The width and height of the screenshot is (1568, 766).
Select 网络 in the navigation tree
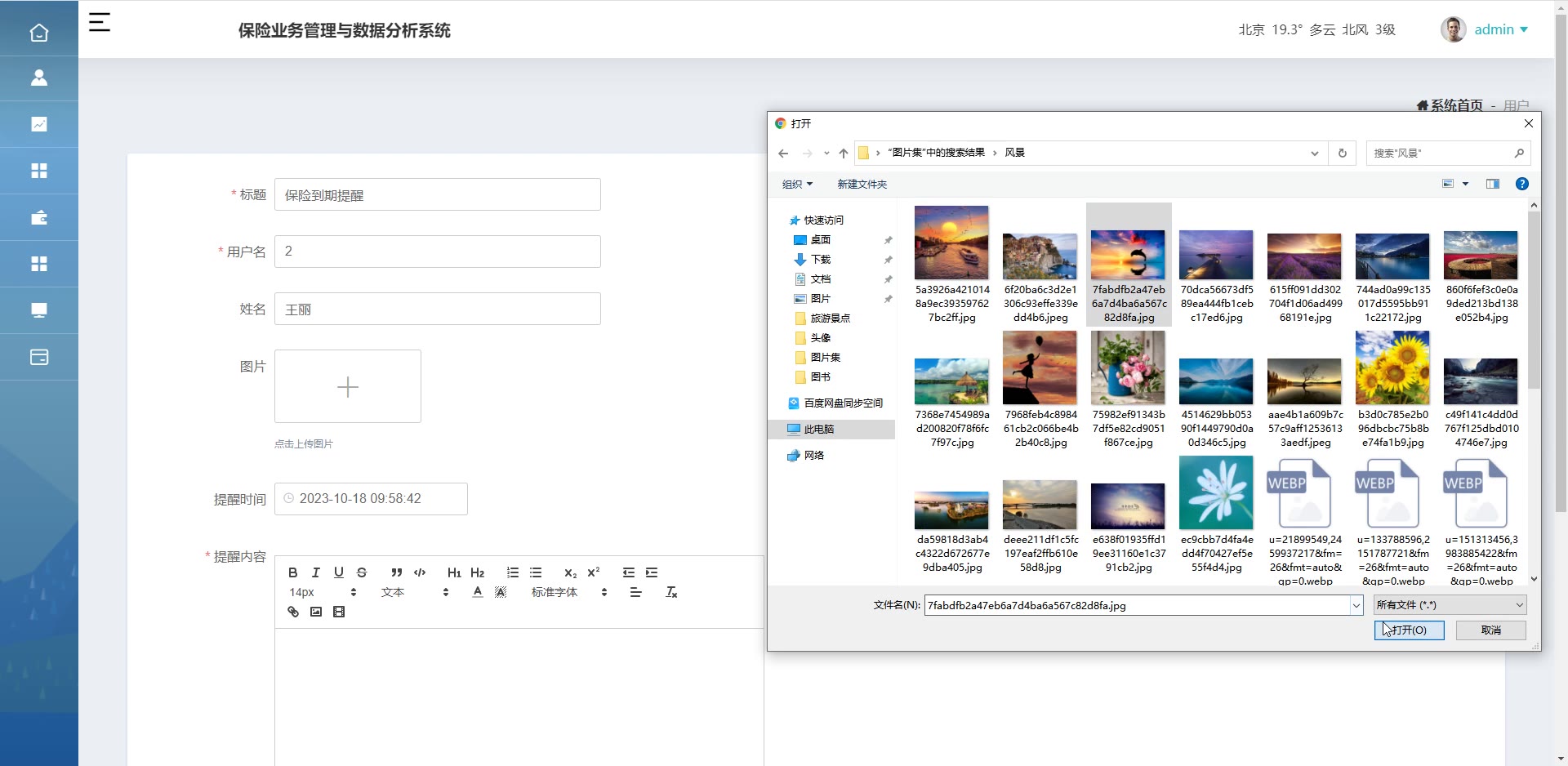[x=814, y=455]
